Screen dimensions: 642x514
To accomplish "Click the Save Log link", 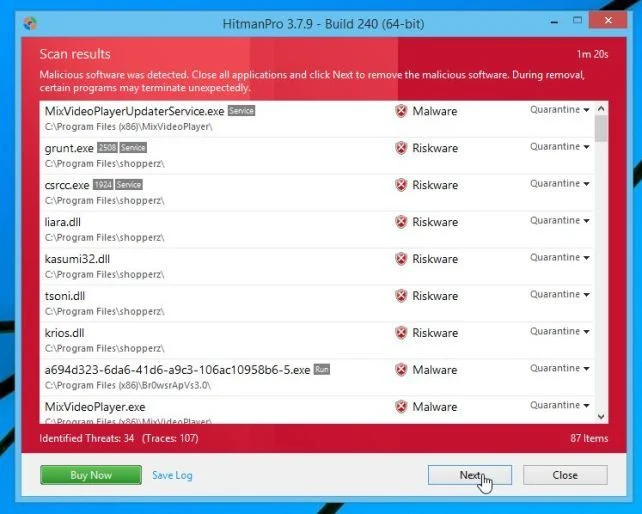I will (x=172, y=475).
